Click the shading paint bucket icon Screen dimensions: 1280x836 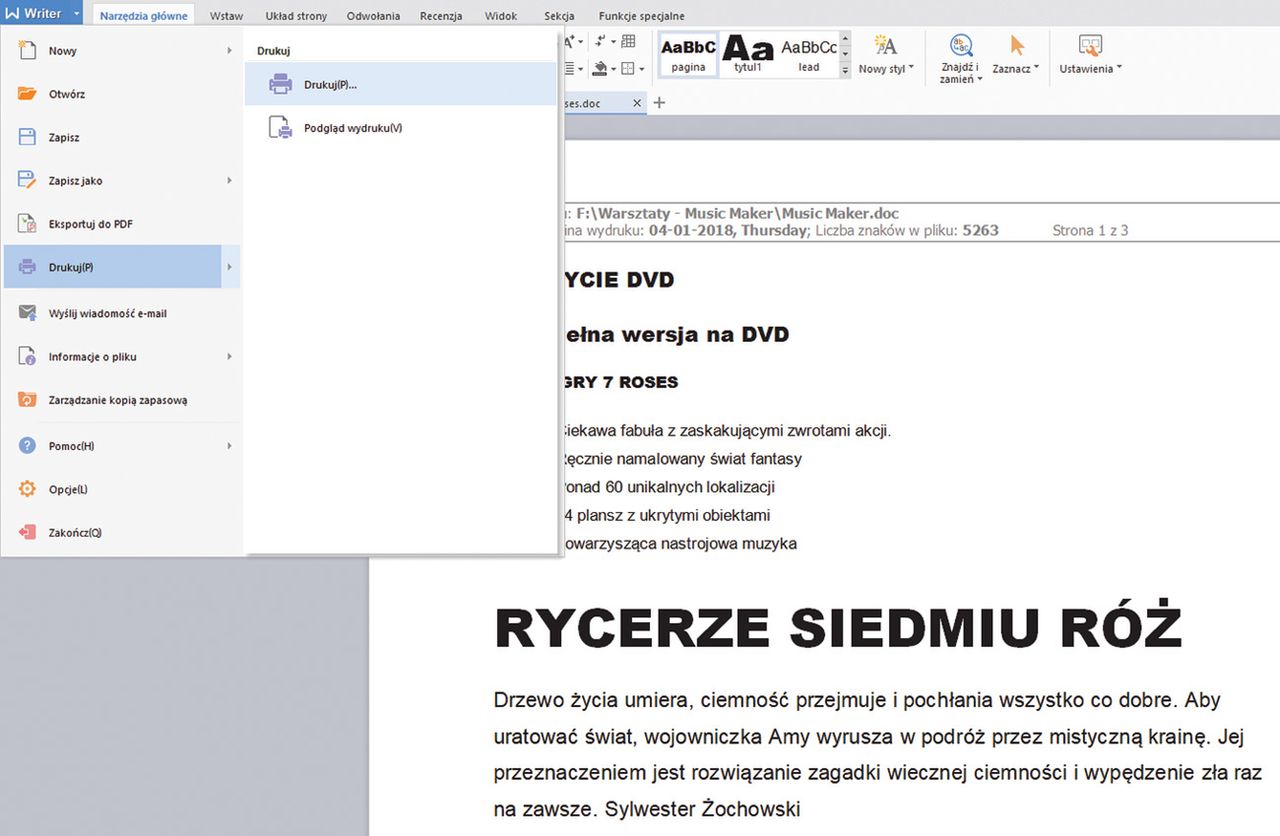click(600, 69)
